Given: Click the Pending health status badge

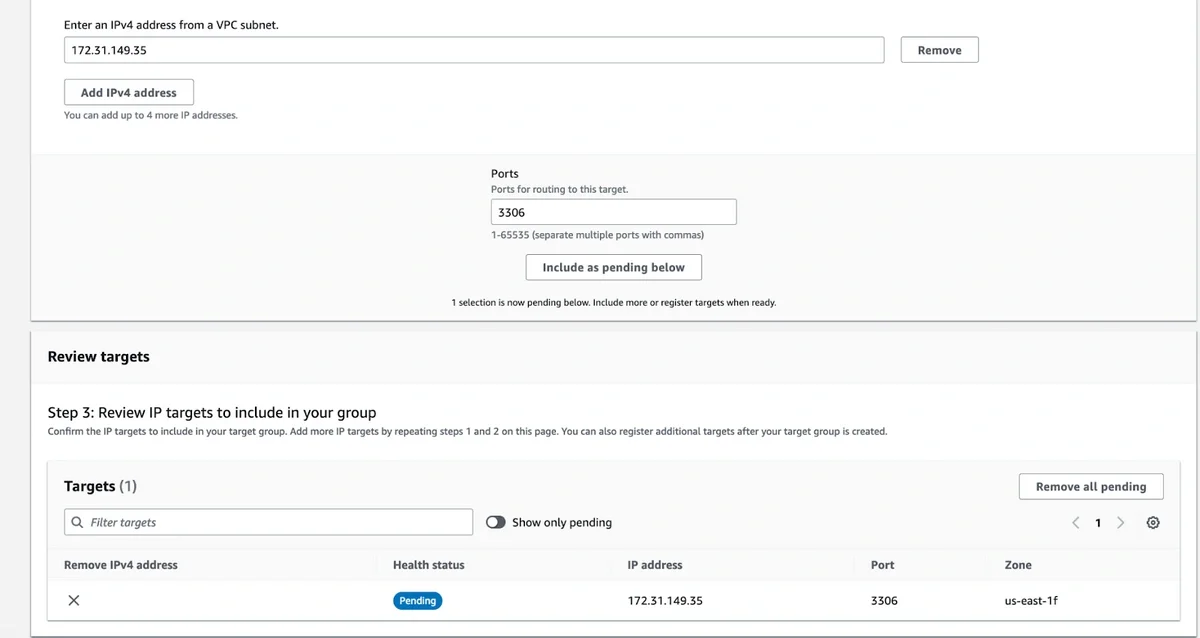Looking at the screenshot, I should tap(417, 601).
